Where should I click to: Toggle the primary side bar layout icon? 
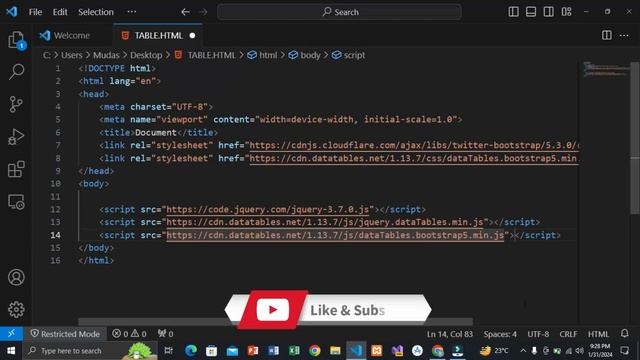(x=513, y=11)
